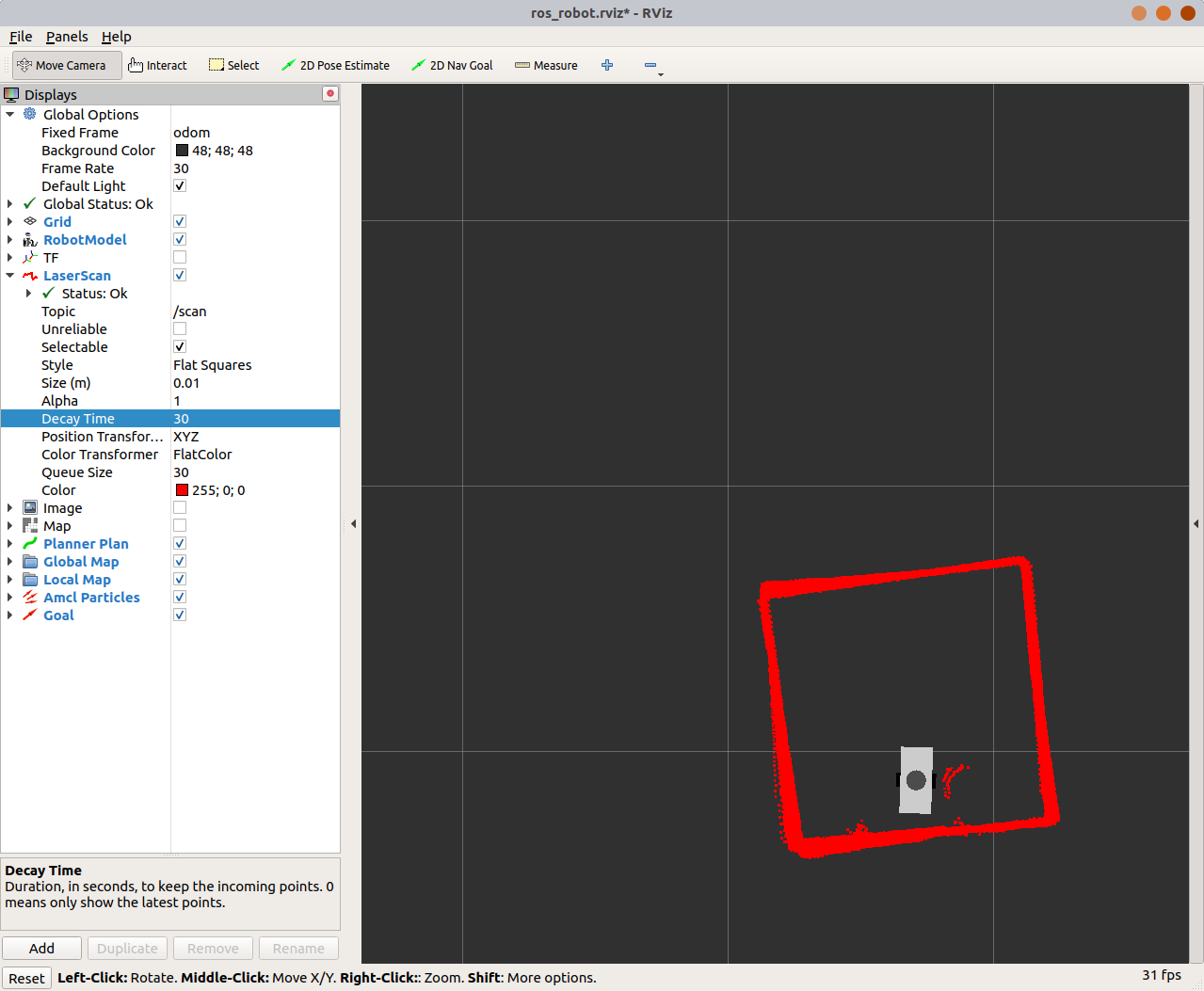Click the Amcl Particles icon
This screenshot has width=1204, height=991.
[x=30, y=597]
